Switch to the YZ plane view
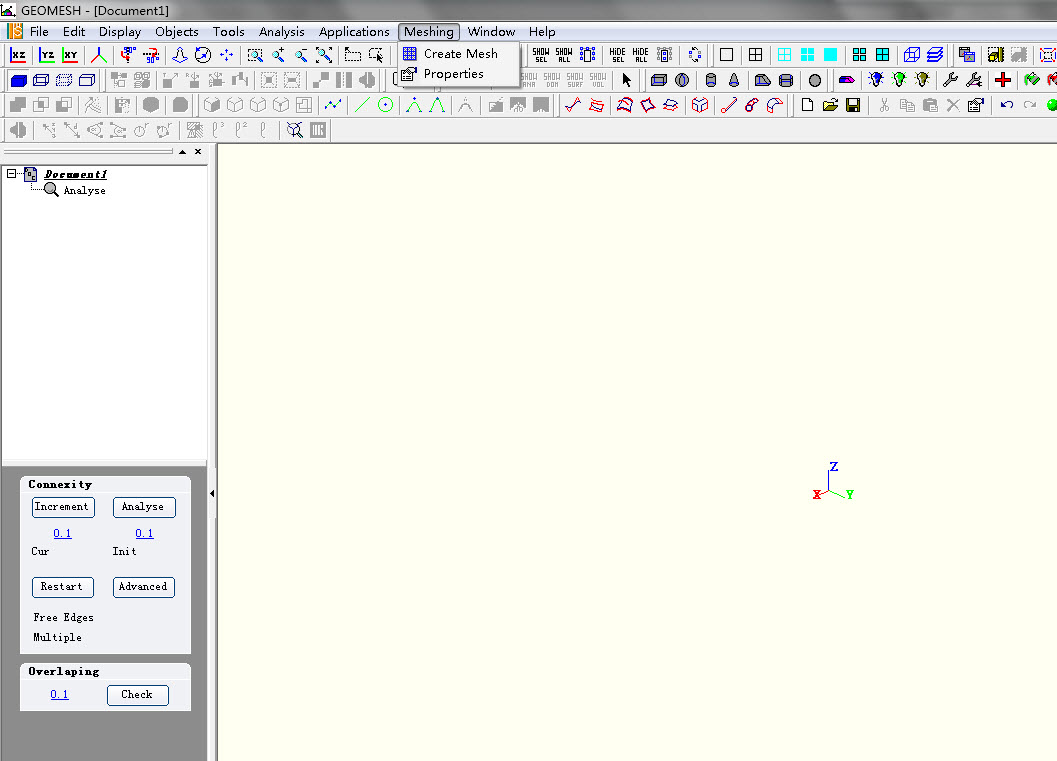 [47, 55]
